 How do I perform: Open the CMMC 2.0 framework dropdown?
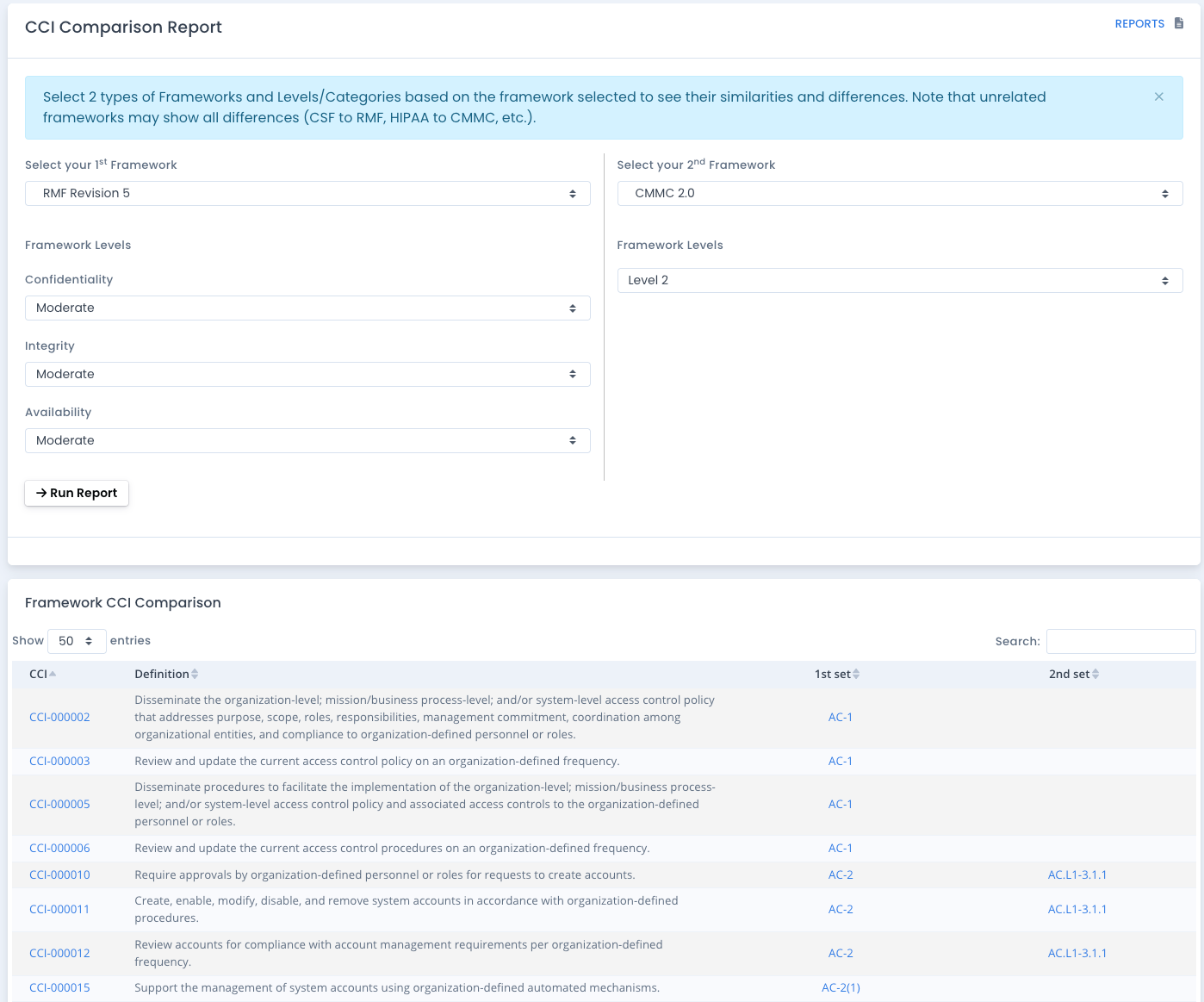pyautogui.click(x=899, y=193)
